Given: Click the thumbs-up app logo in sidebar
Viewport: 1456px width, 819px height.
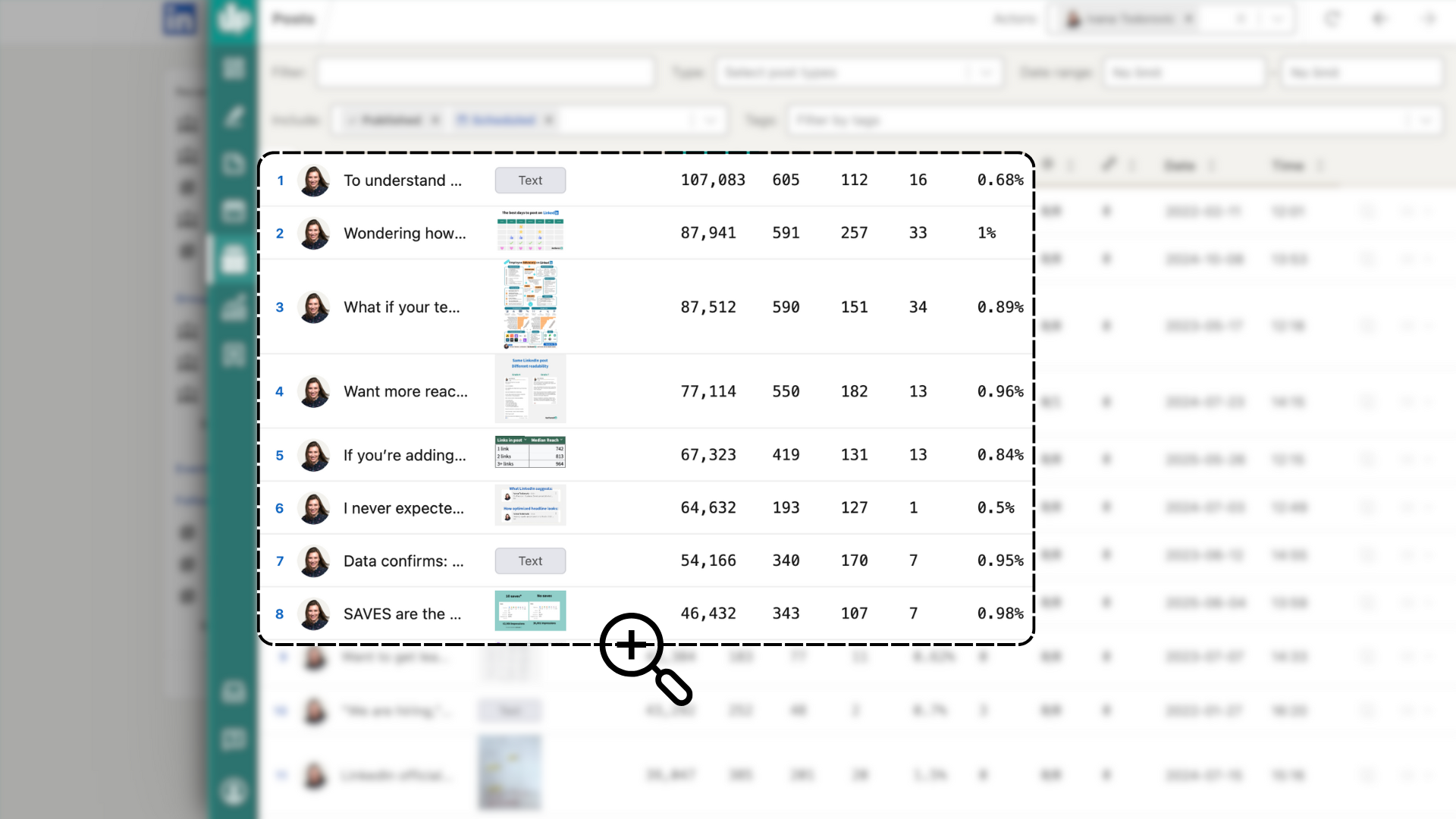Looking at the screenshot, I should pyautogui.click(x=233, y=18).
